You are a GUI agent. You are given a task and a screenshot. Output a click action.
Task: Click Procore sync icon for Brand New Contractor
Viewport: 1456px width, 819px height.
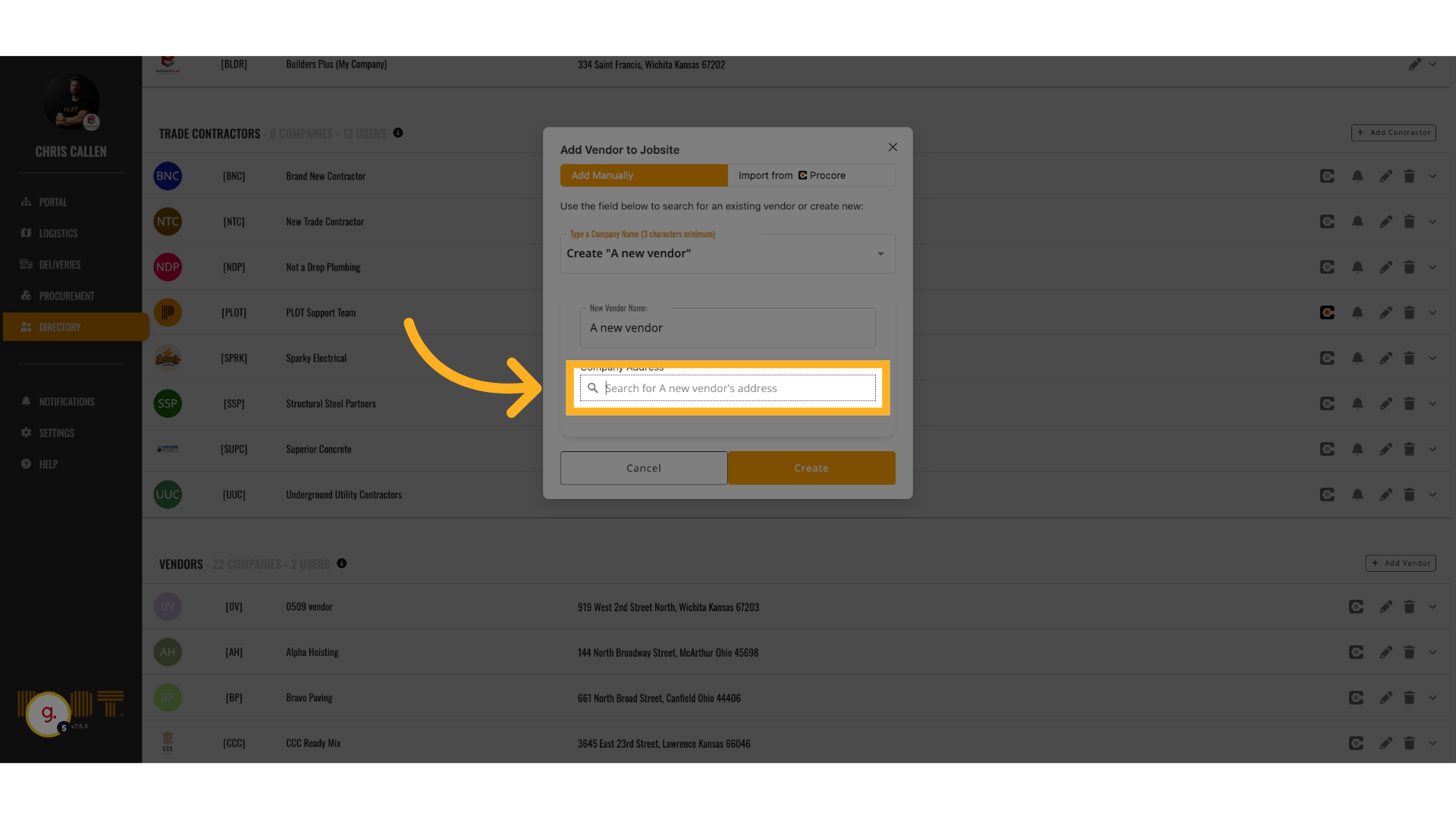click(1327, 176)
